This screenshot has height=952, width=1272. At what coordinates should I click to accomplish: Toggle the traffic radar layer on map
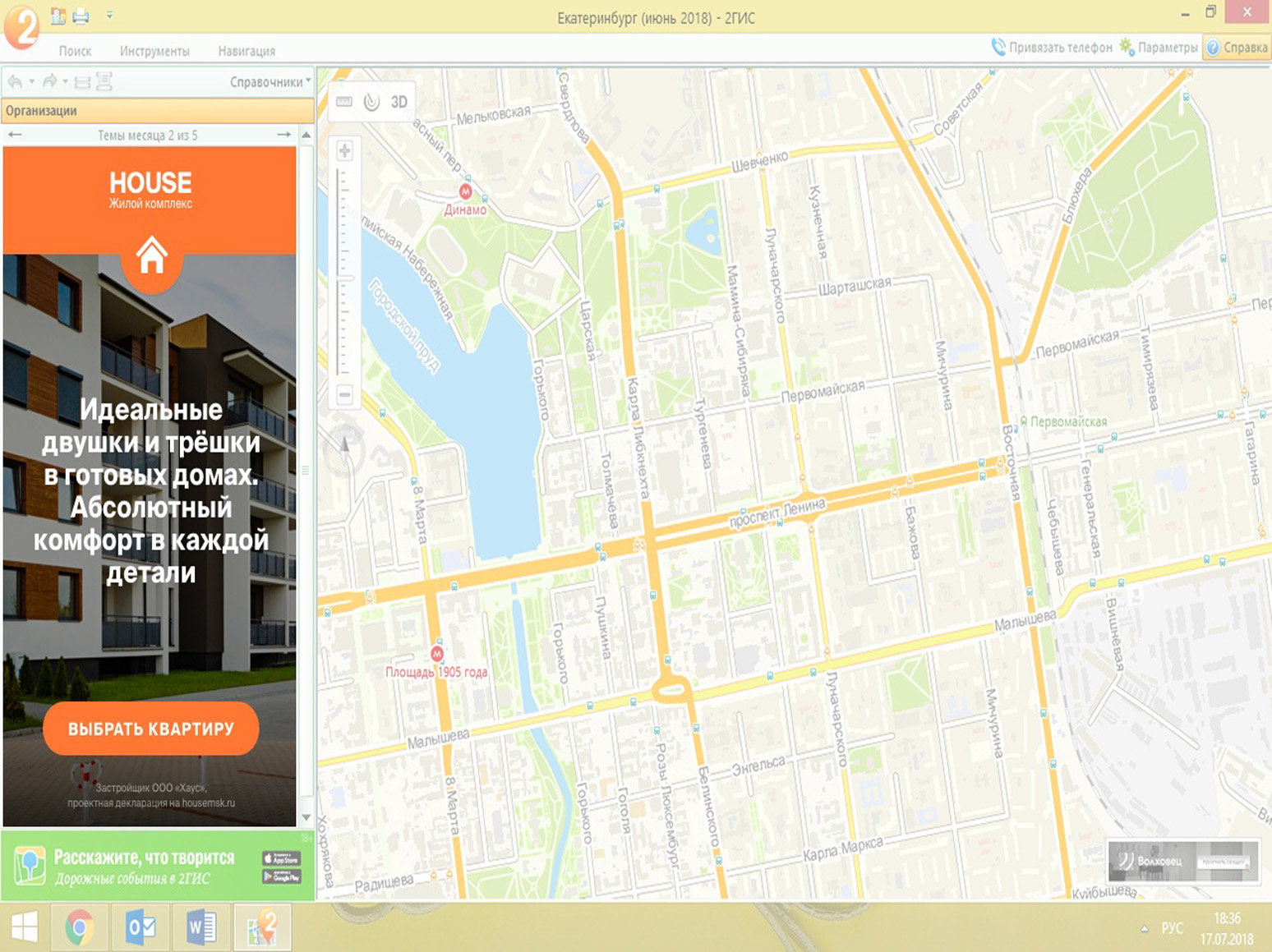pos(371,102)
